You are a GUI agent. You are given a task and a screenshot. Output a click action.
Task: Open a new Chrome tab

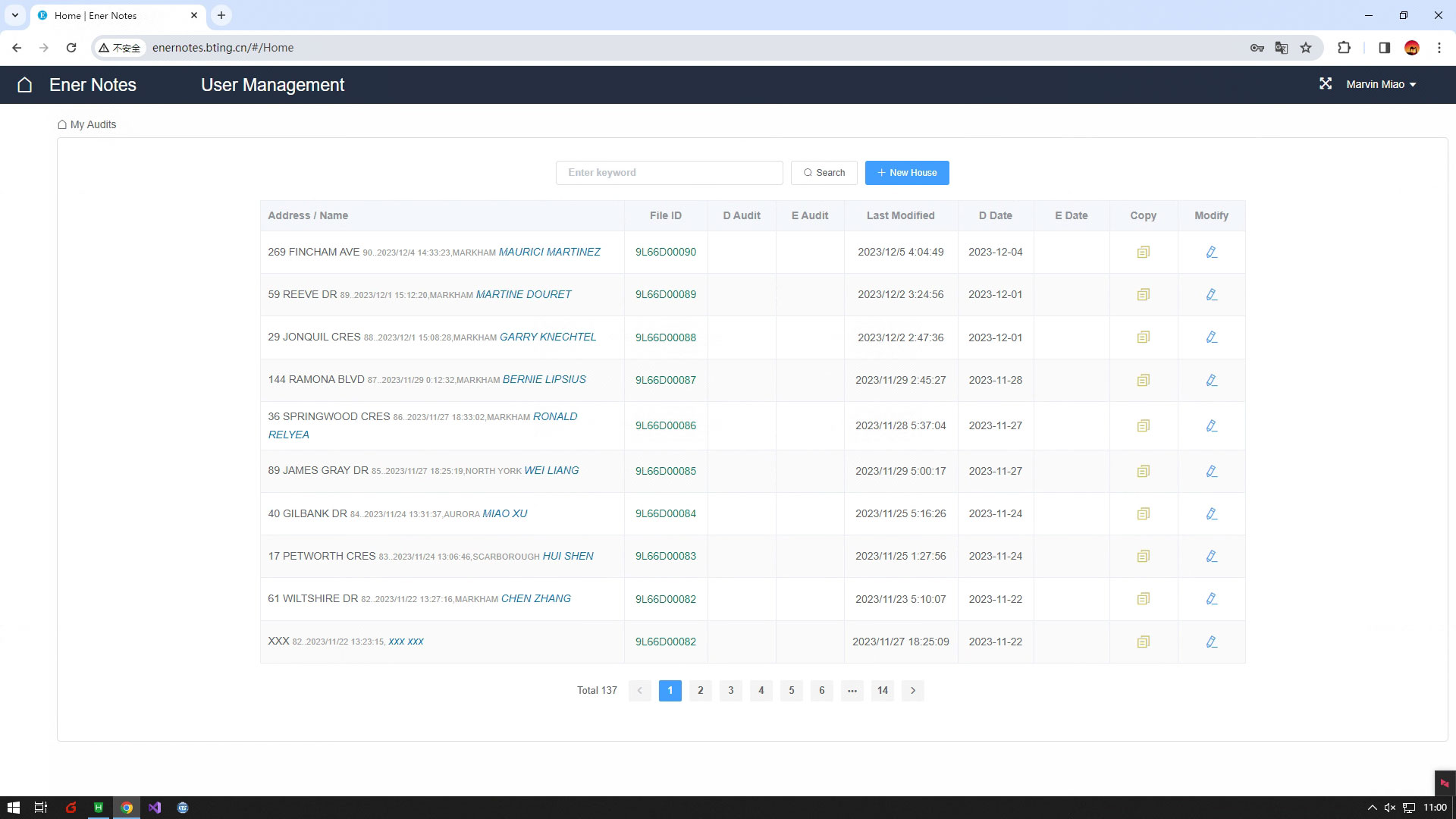(x=221, y=15)
